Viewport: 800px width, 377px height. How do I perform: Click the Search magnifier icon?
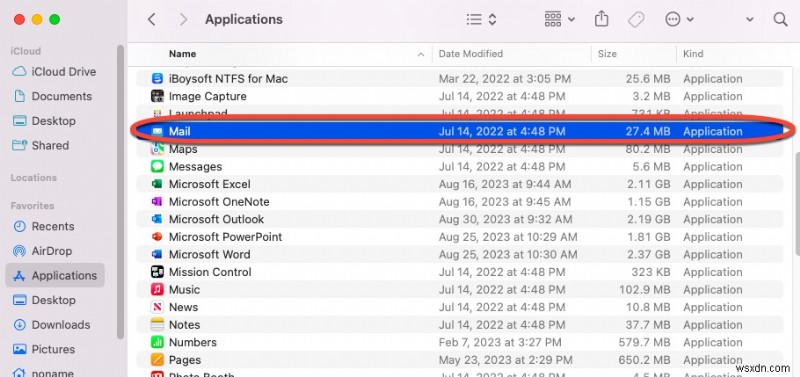point(780,19)
